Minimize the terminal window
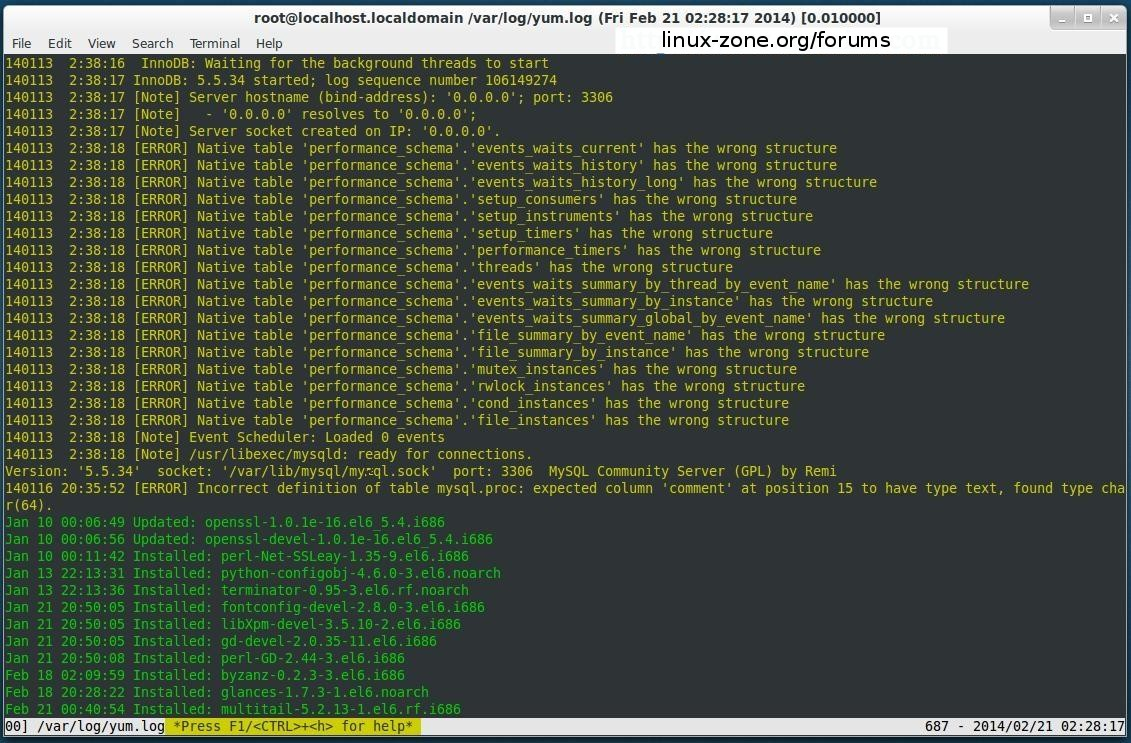 [x=1064, y=17]
